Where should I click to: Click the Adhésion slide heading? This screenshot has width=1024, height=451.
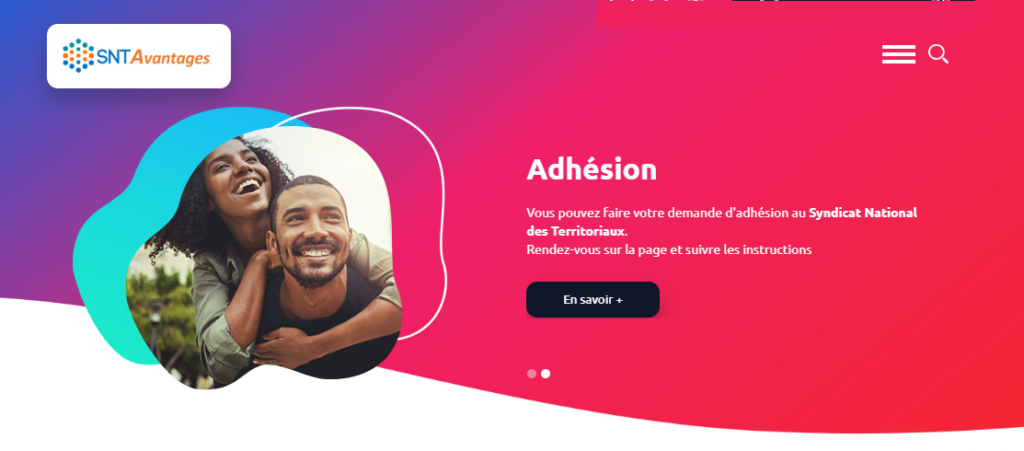click(x=592, y=170)
